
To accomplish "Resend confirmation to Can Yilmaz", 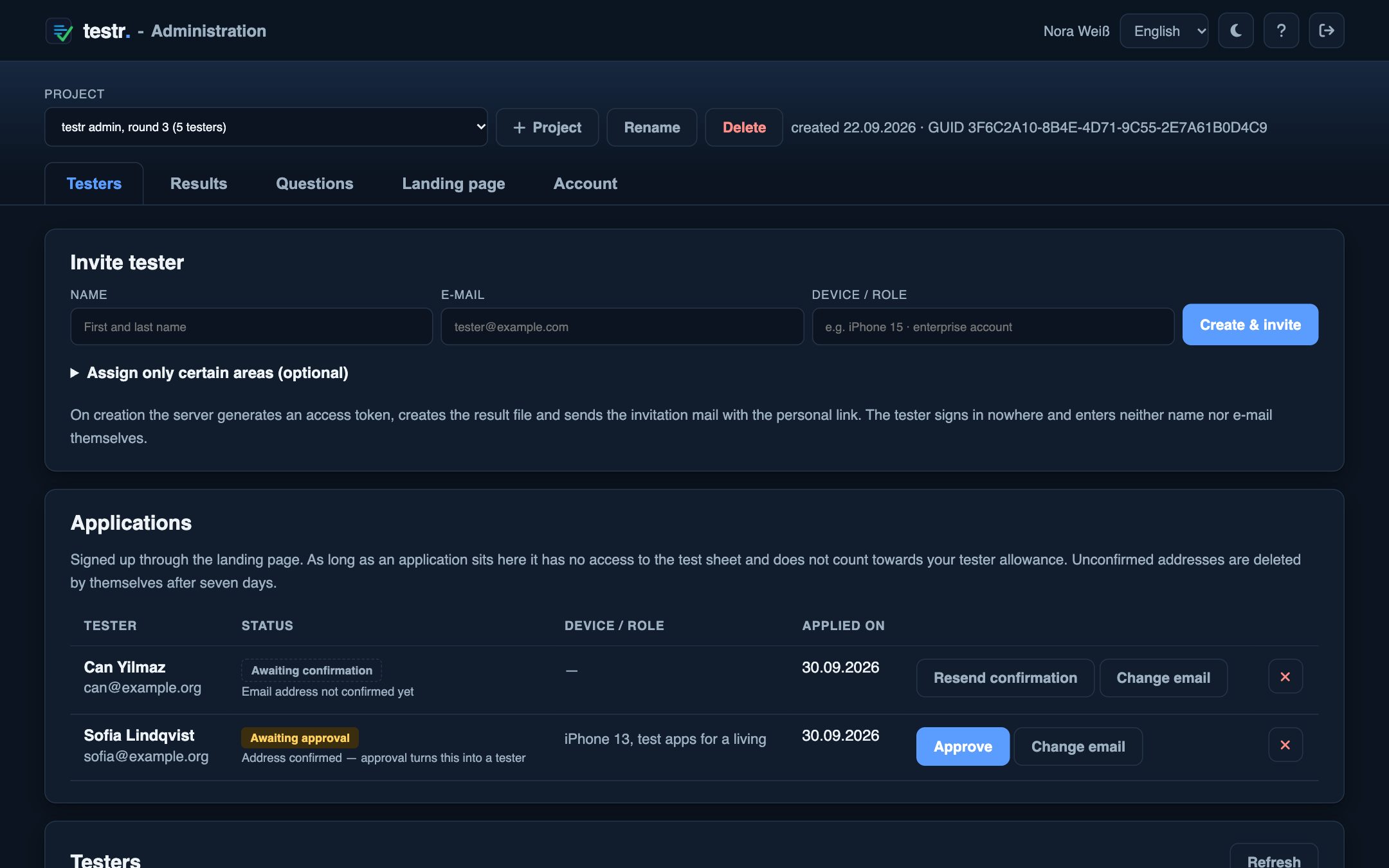I will (x=1005, y=678).
